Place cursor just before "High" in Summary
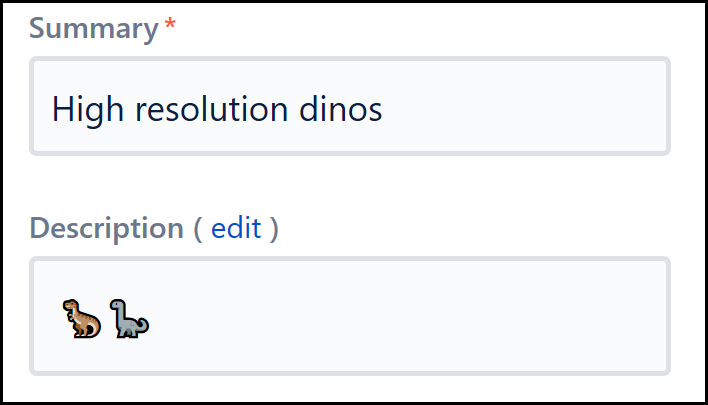 click(52, 107)
